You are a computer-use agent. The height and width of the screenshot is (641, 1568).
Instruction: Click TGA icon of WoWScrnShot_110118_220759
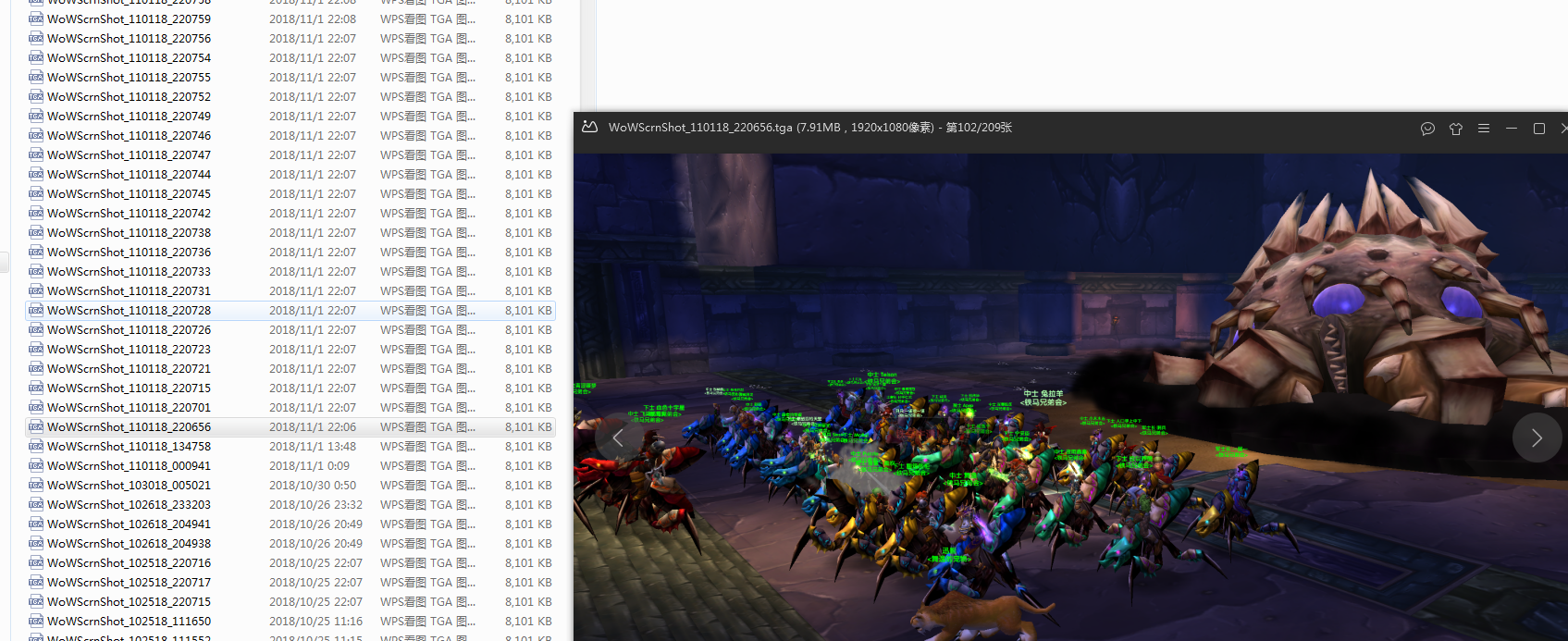click(36, 19)
